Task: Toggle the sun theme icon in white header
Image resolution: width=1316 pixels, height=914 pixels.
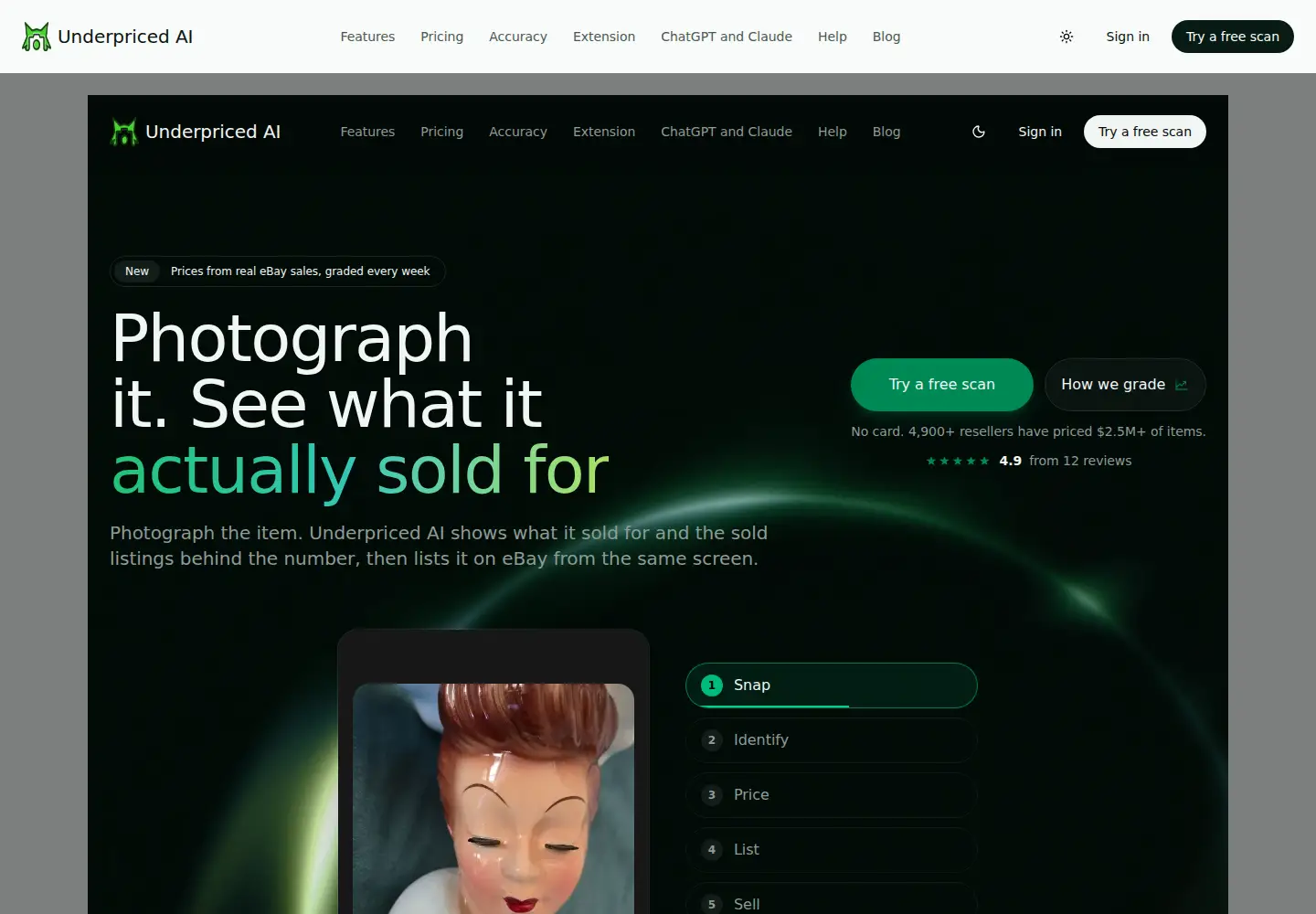Action: tap(1067, 37)
